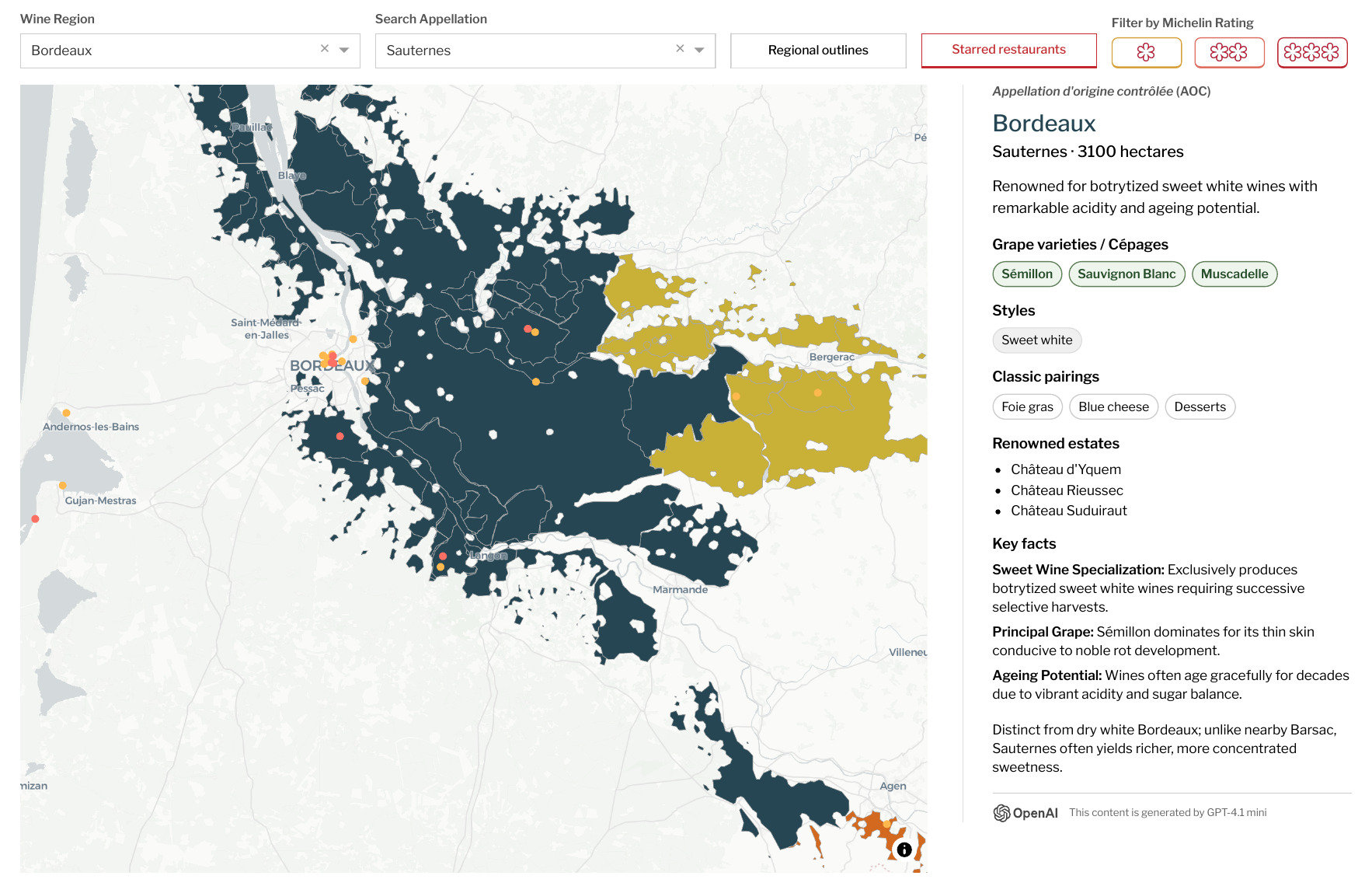Click the Pessac map label
Viewport: 1372px width, 893px height.
tap(307, 388)
